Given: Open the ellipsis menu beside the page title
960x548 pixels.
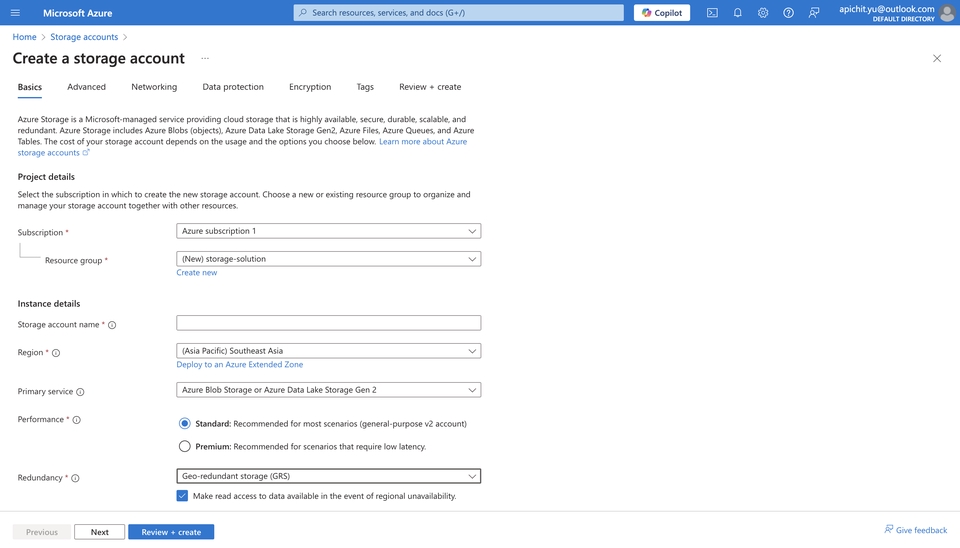Looking at the screenshot, I should (x=205, y=58).
